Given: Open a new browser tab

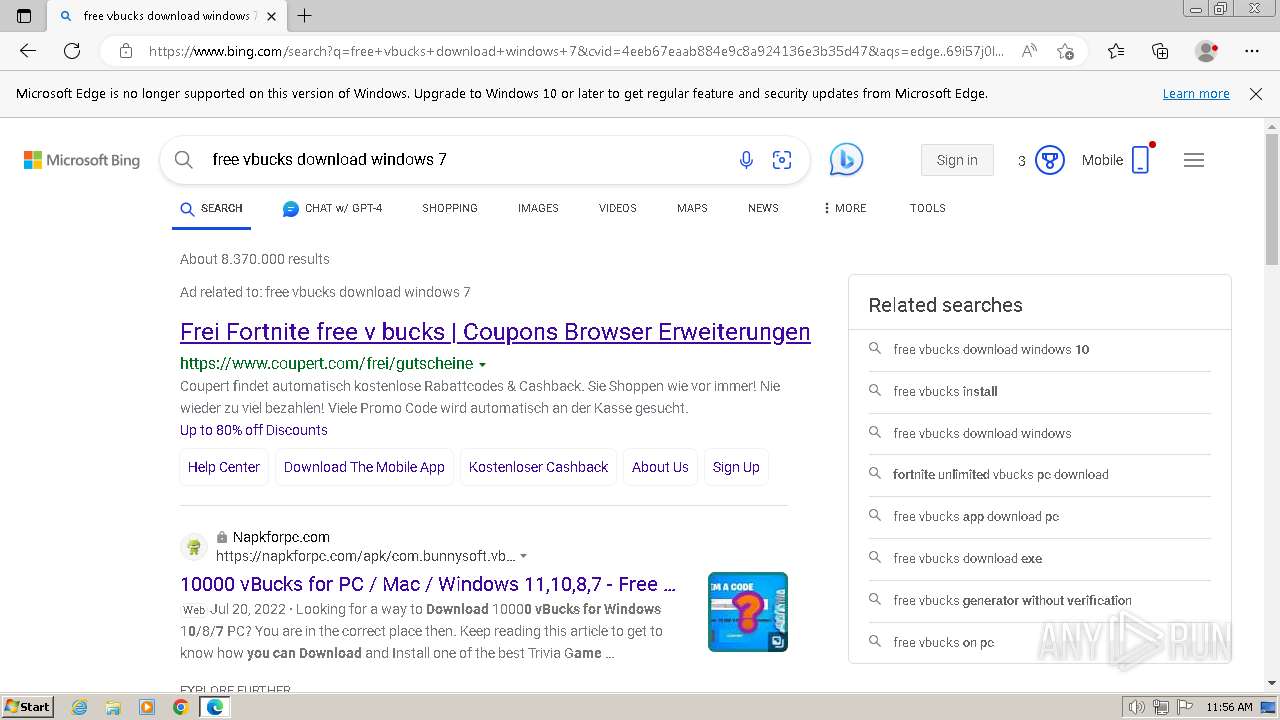Looking at the screenshot, I should click(305, 15).
